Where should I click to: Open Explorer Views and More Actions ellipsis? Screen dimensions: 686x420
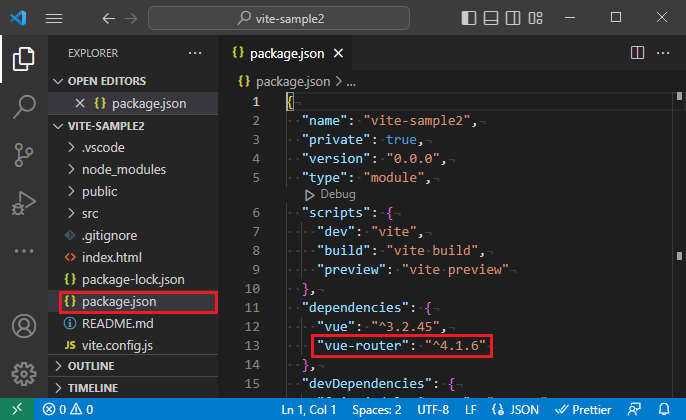195,53
